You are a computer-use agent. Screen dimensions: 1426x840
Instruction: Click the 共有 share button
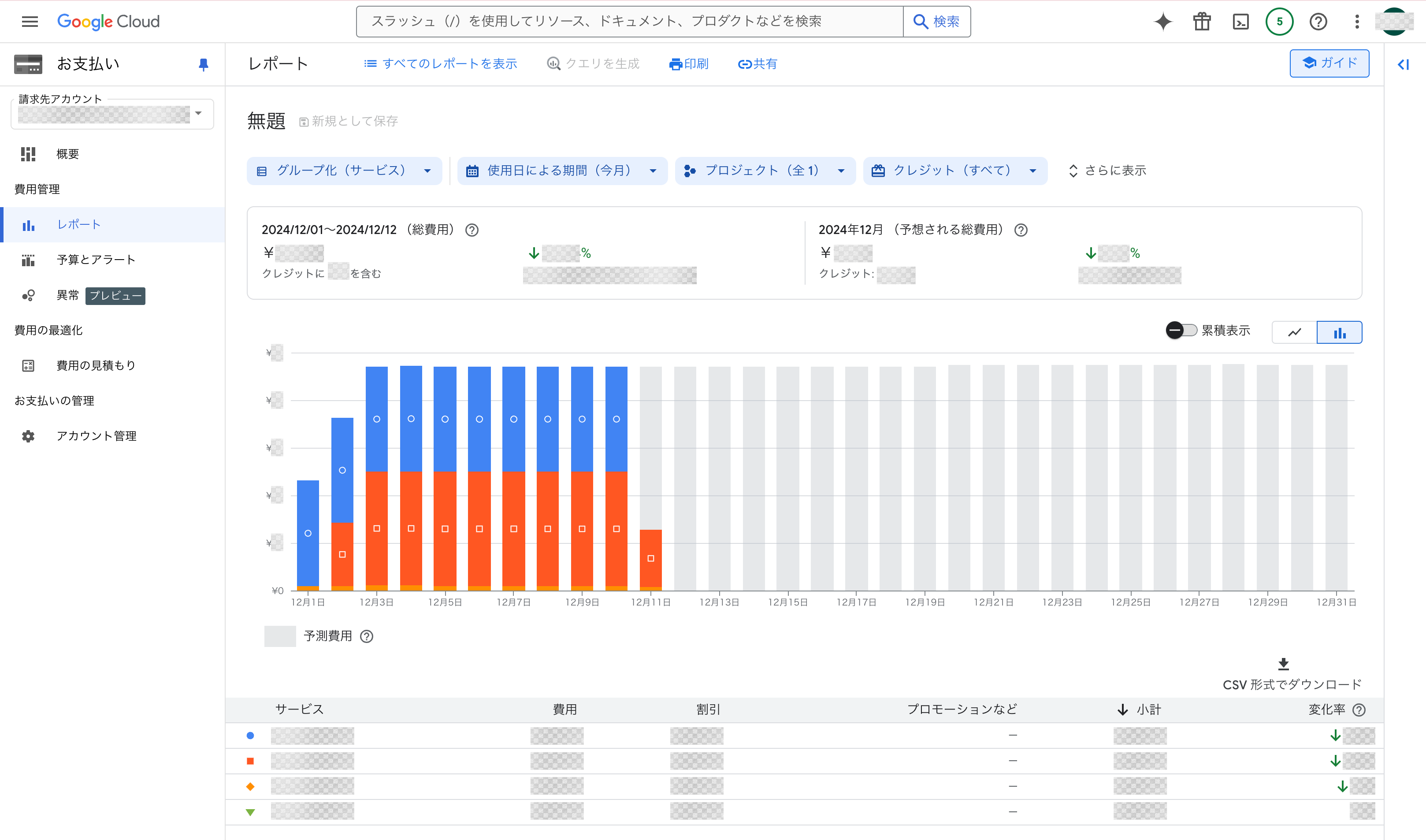757,64
